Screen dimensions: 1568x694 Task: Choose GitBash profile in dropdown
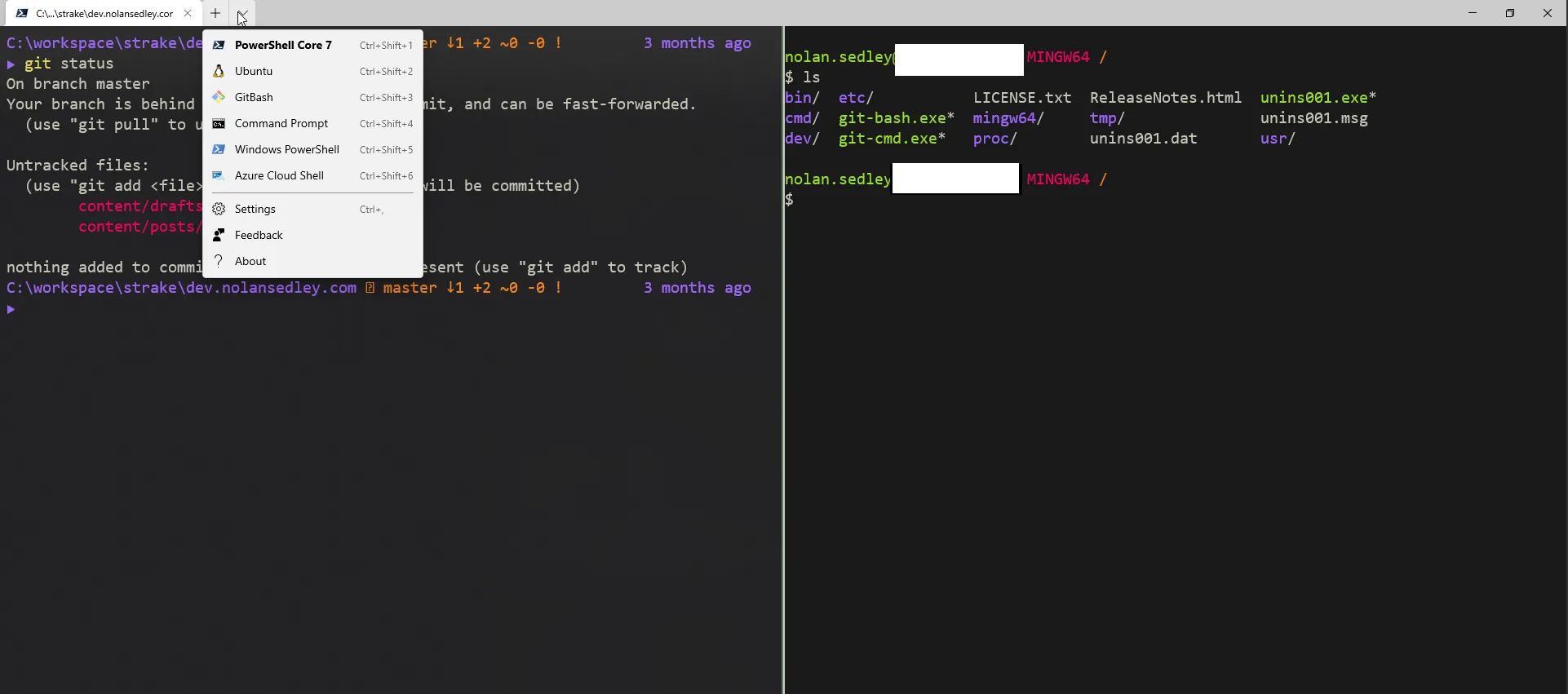(x=312, y=97)
